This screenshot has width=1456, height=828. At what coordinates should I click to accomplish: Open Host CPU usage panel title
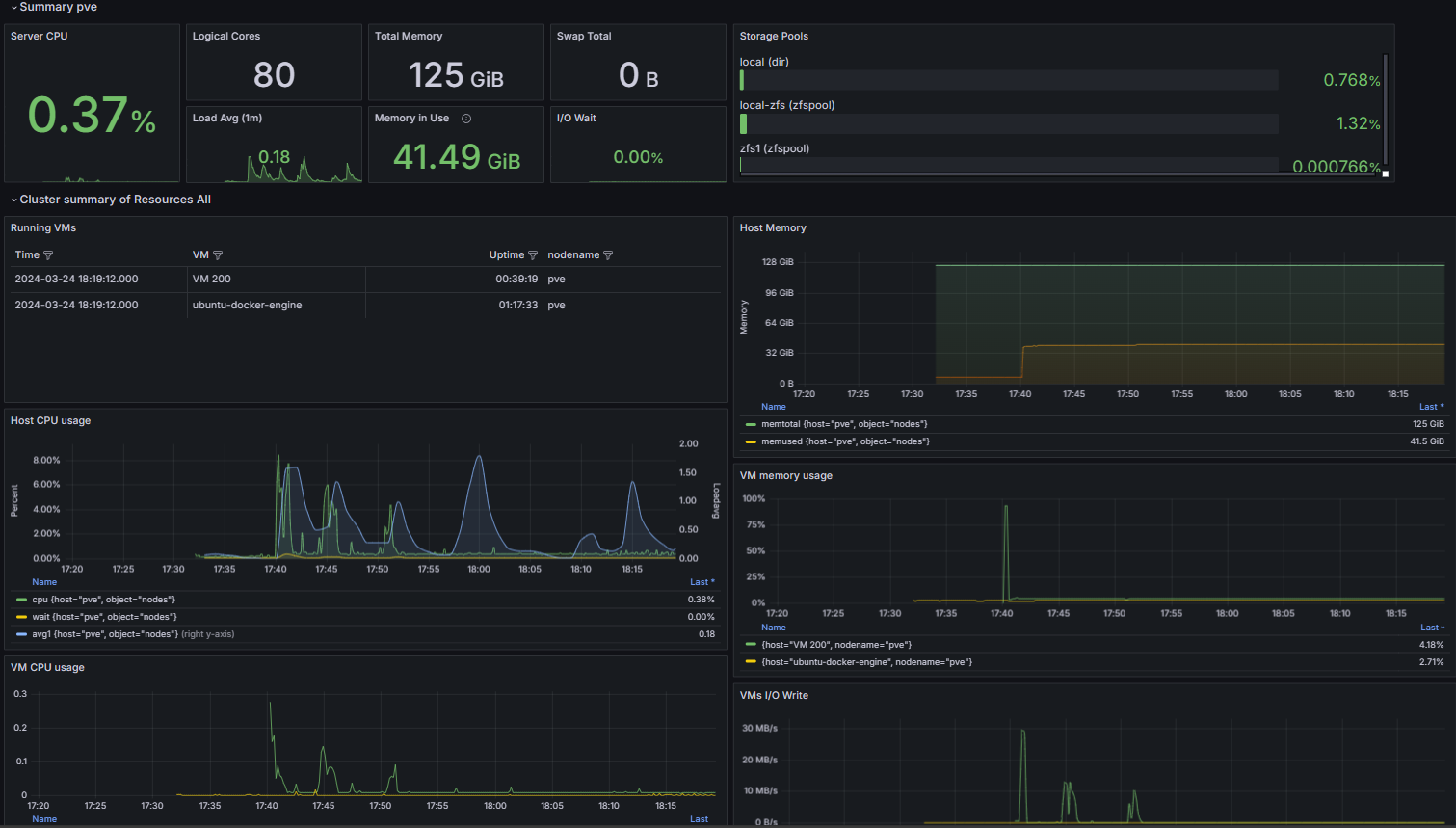[x=50, y=420]
